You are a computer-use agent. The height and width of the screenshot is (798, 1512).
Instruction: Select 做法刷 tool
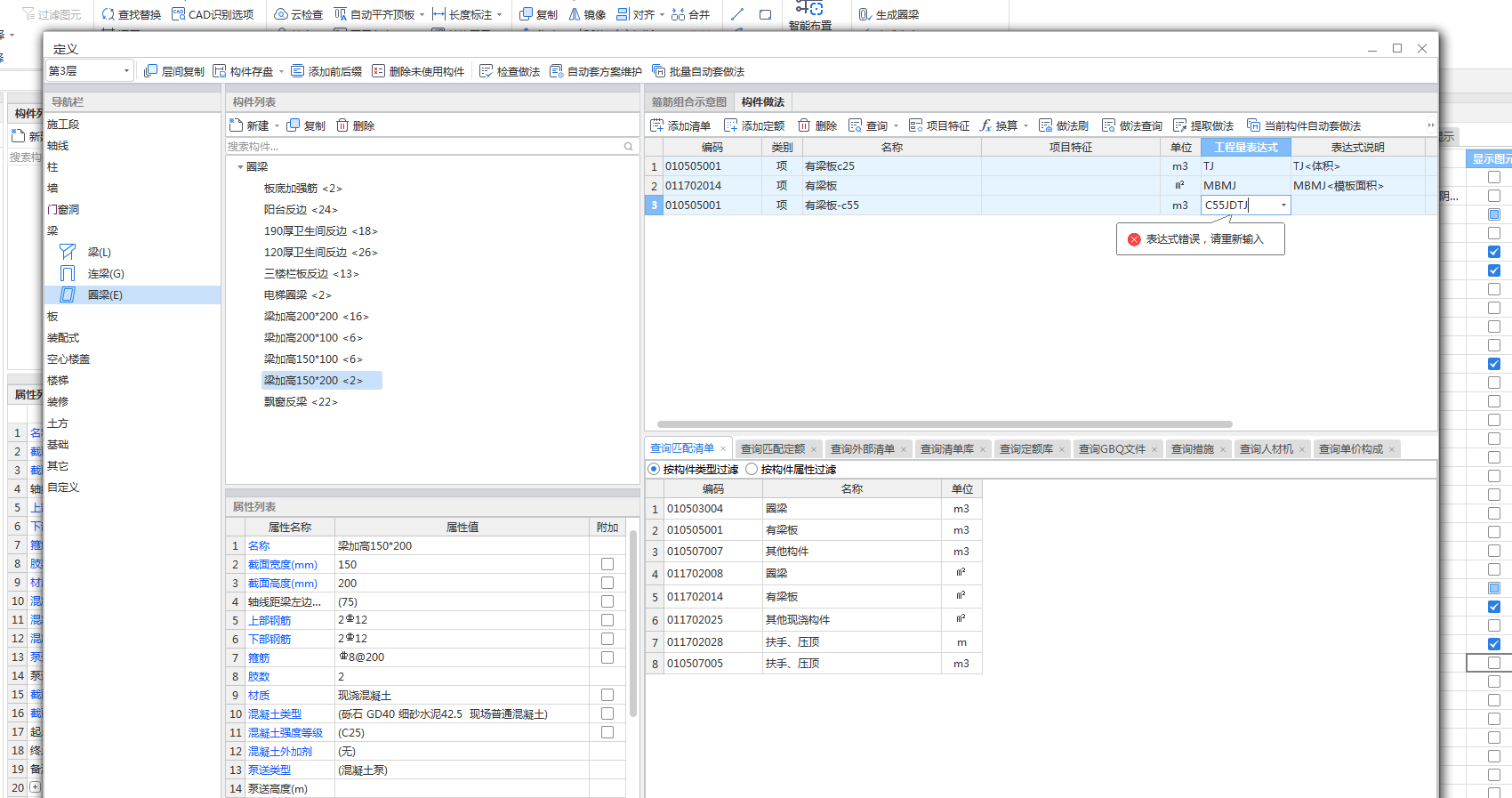click(x=1064, y=125)
